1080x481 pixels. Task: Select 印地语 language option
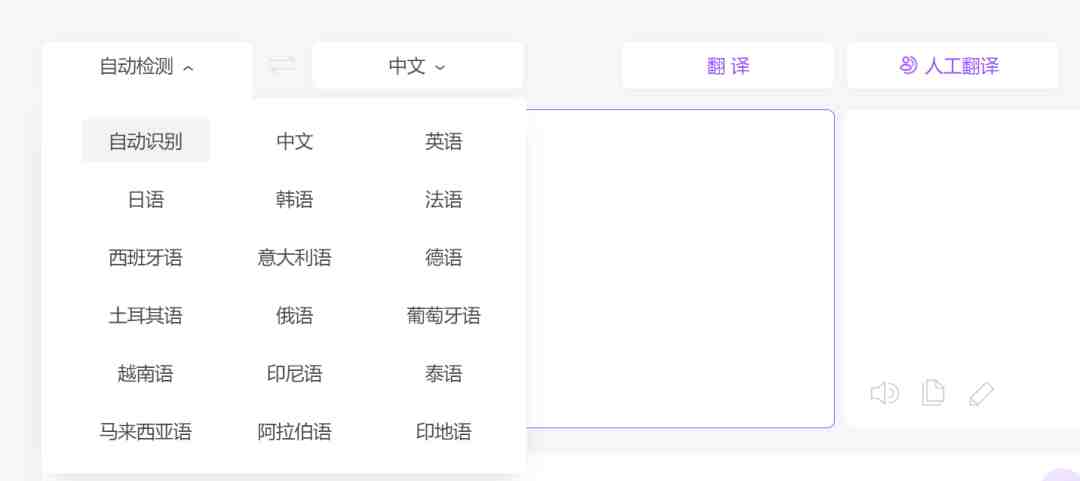[444, 432]
